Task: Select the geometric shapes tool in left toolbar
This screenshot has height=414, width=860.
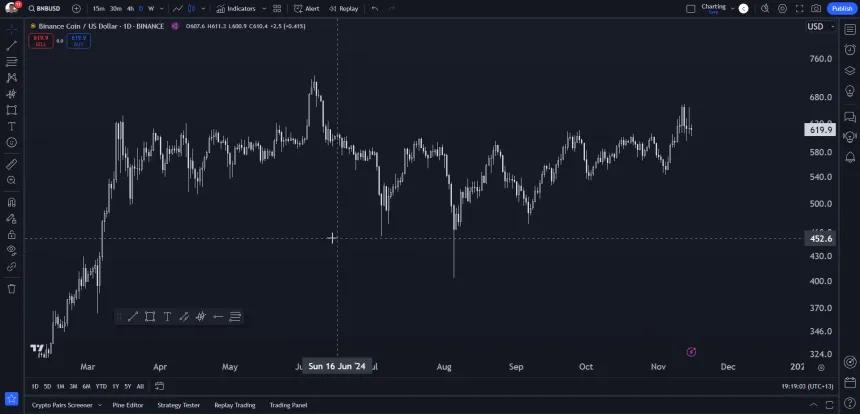Action: (12, 110)
